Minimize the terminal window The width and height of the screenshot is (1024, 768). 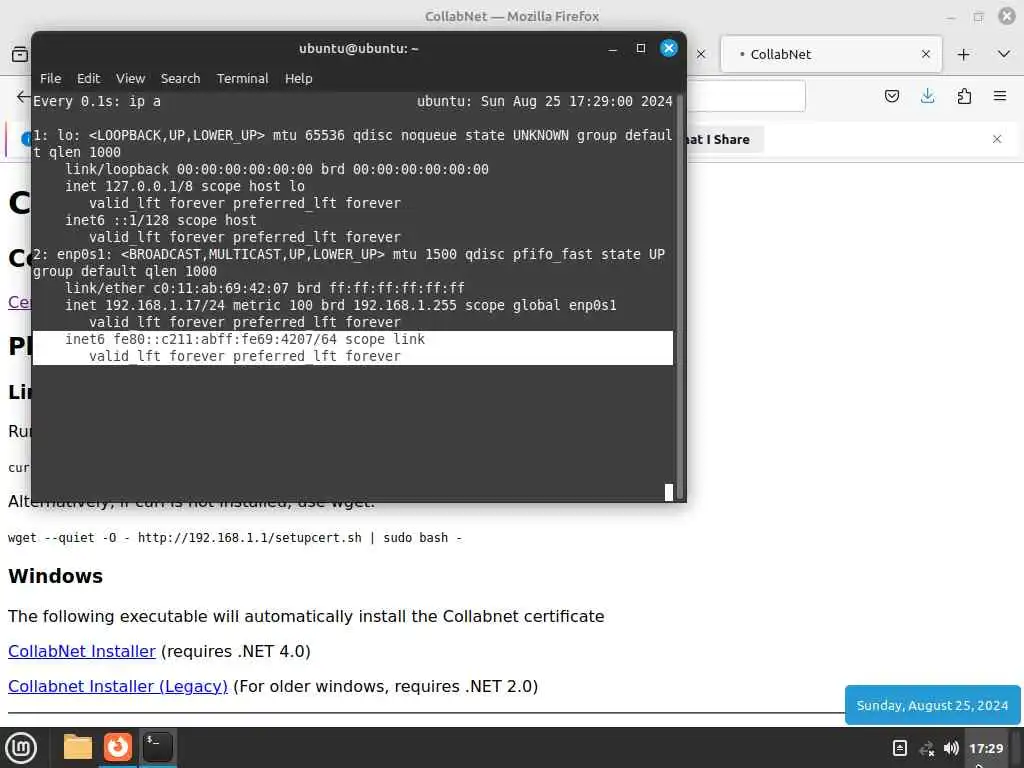pos(613,49)
